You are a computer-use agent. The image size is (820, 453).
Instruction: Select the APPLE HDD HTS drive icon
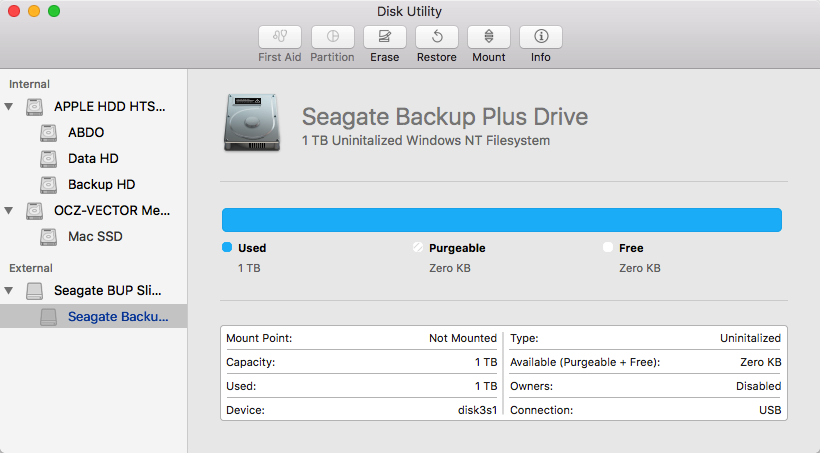(x=35, y=107)
